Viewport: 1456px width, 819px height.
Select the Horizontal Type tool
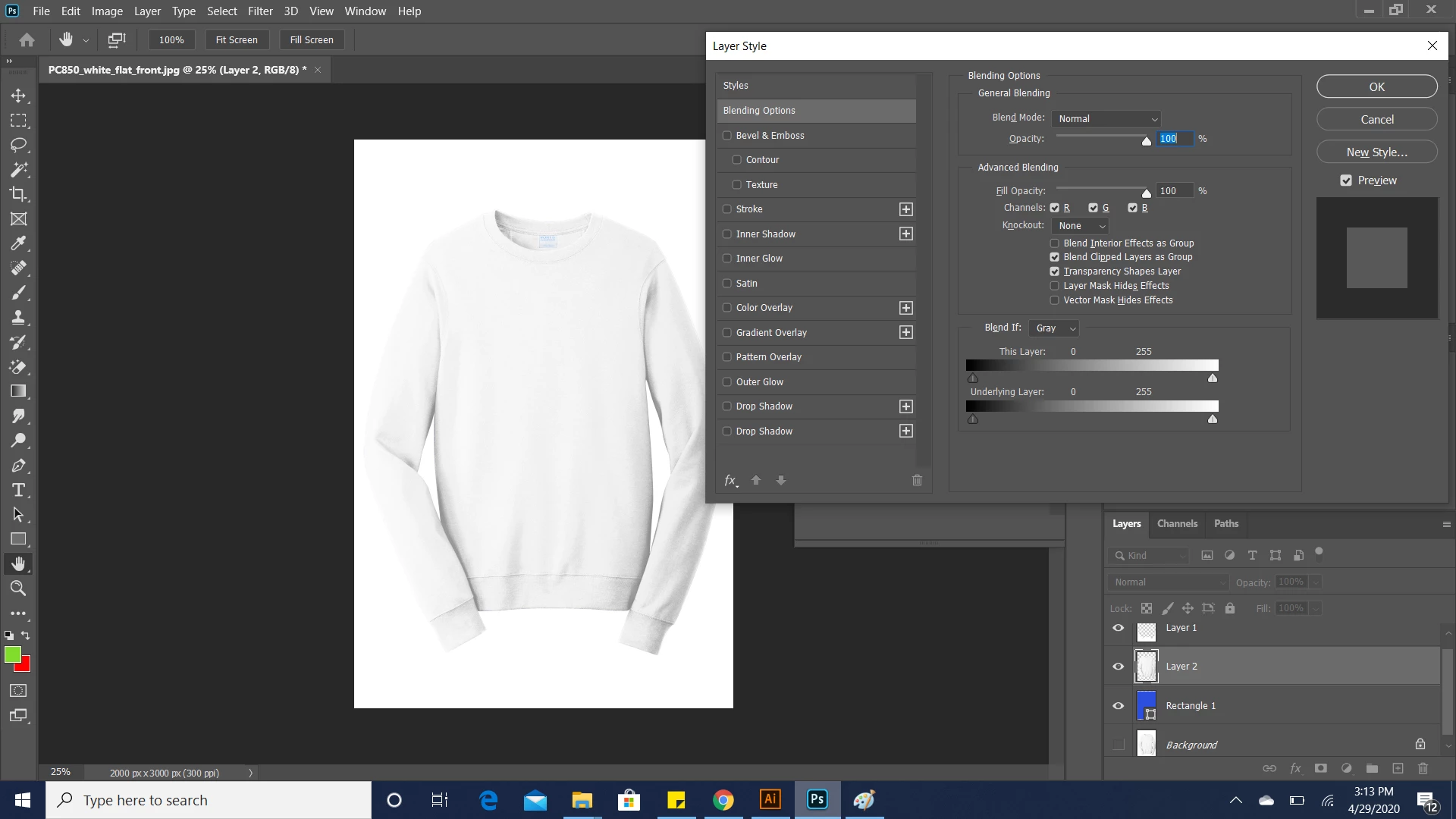click(x=18, y=490)
